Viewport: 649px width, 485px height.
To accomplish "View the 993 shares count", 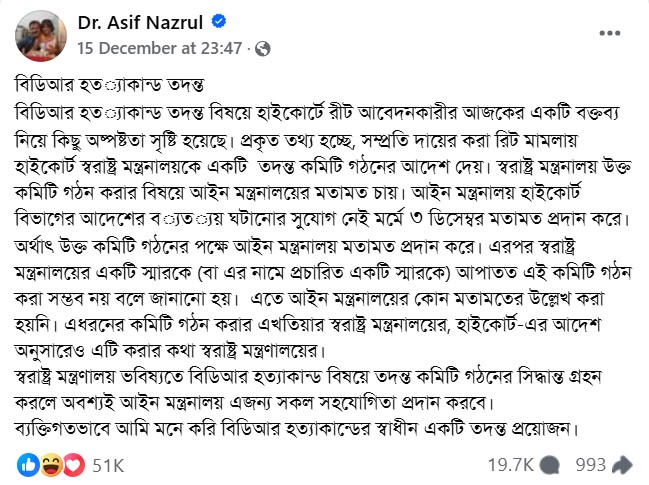I will [591, 465].
